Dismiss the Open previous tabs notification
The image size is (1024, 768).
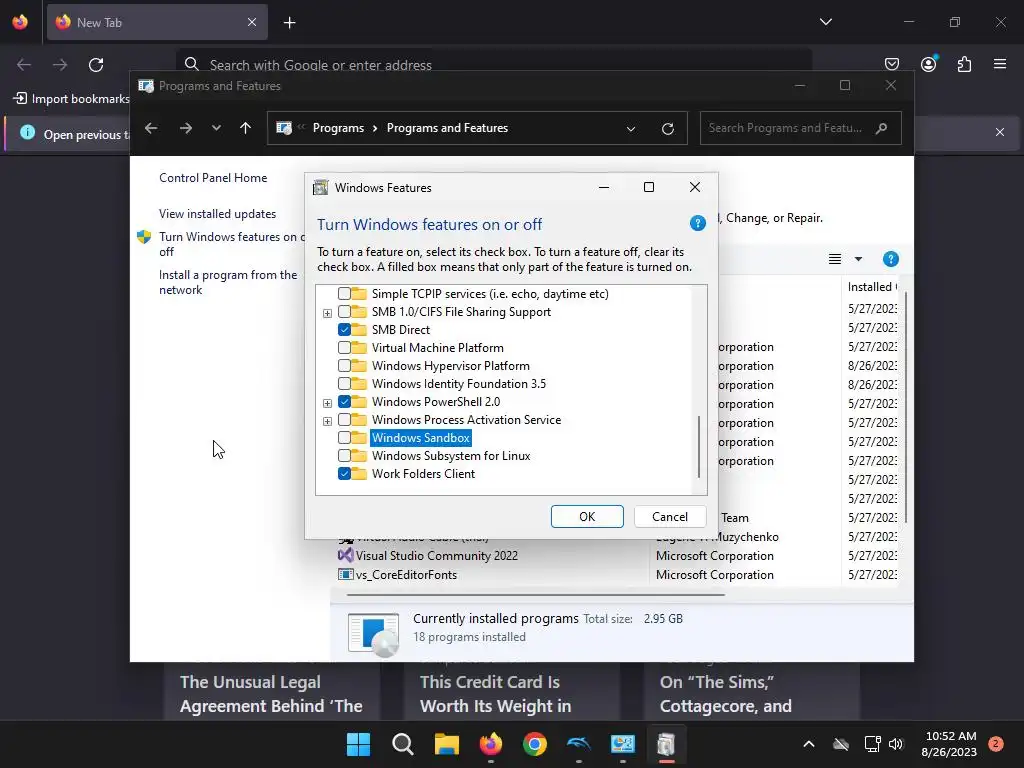click(x=1000, y=132)
